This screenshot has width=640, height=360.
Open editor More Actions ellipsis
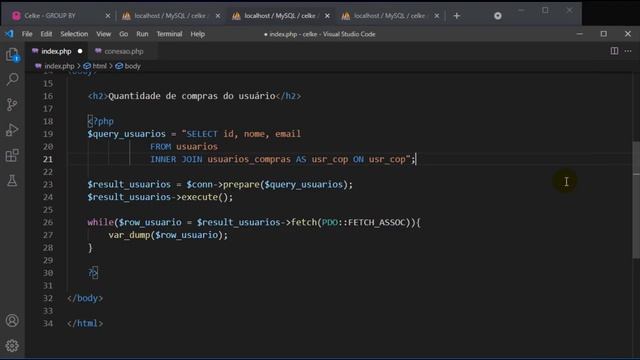point(628,51)
